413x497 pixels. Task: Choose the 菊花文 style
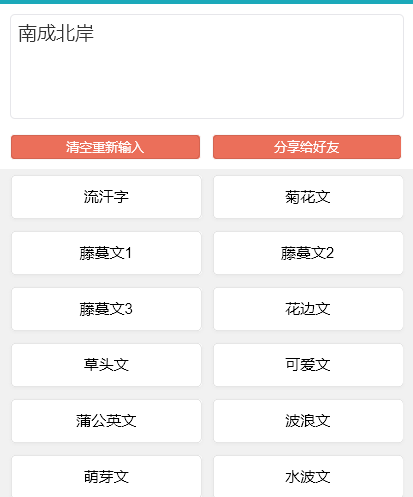pyautogui.click(x=308, y=197)
